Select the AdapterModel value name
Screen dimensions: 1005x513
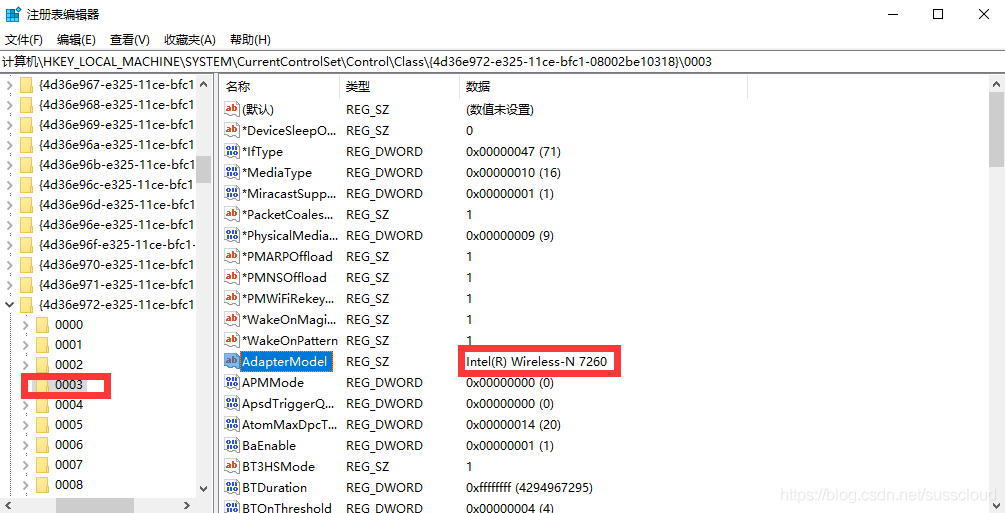point(284,362)
